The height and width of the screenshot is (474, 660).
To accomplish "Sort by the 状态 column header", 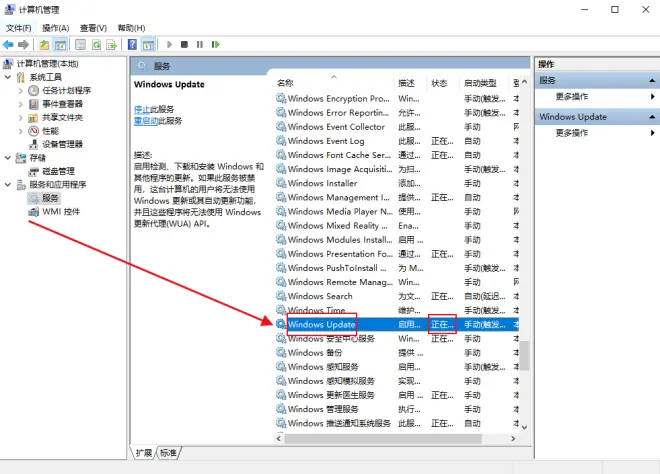I will [443, 83].
